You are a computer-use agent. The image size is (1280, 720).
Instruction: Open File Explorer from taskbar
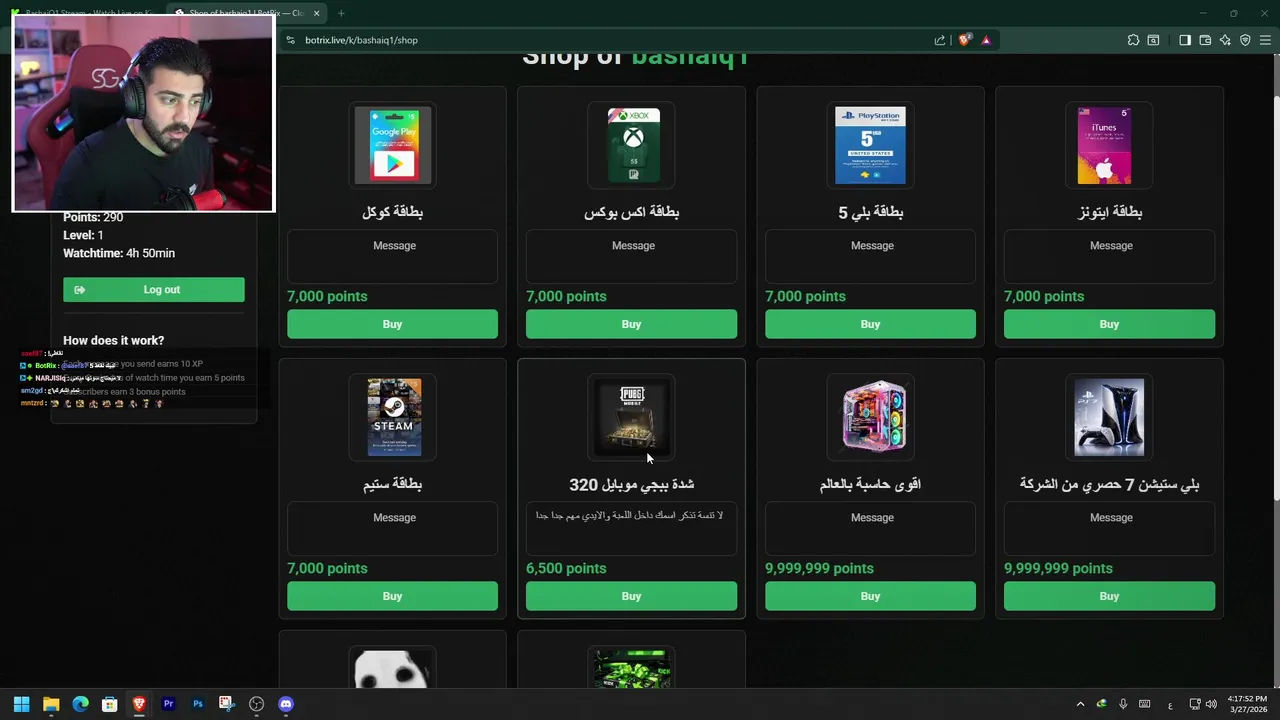point(51,704)
